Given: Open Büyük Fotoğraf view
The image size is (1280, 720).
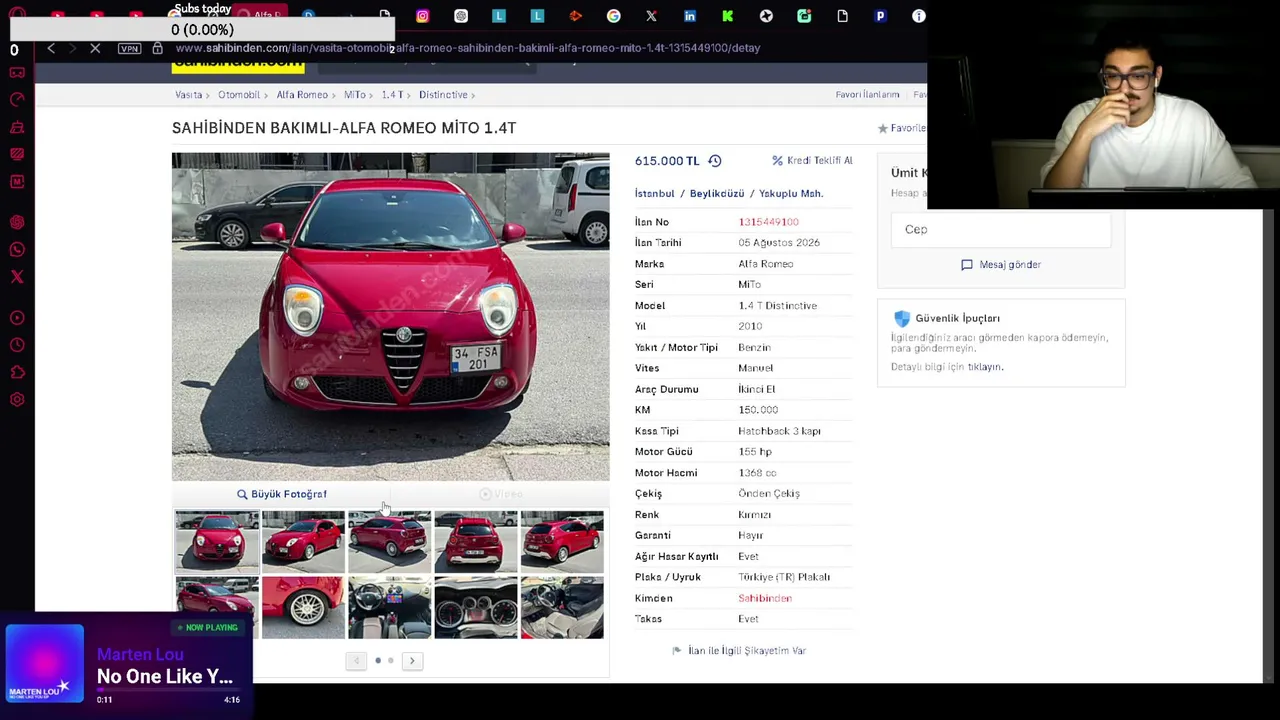Looking at the screenshot, I should tap(282, 494).
